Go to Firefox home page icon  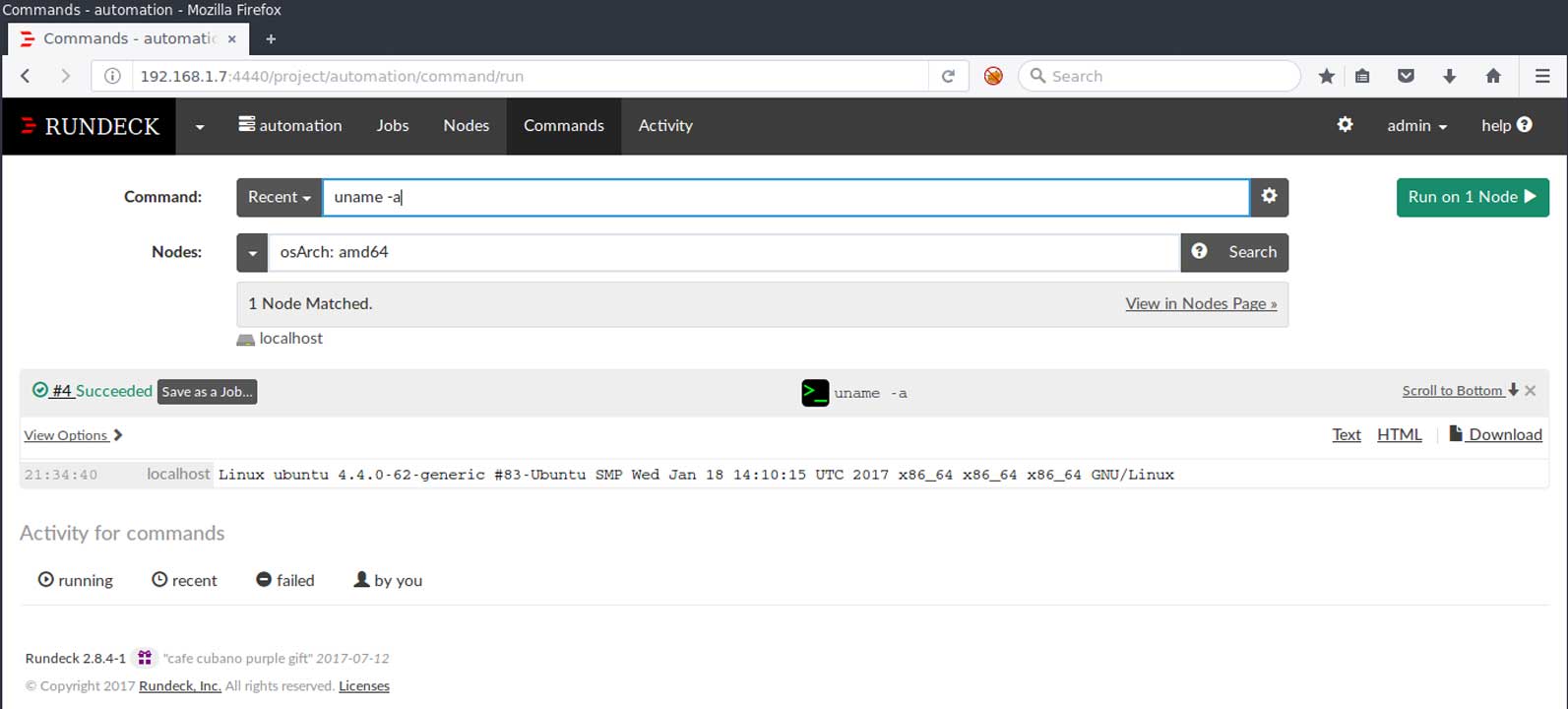(x=1493, y=76)
